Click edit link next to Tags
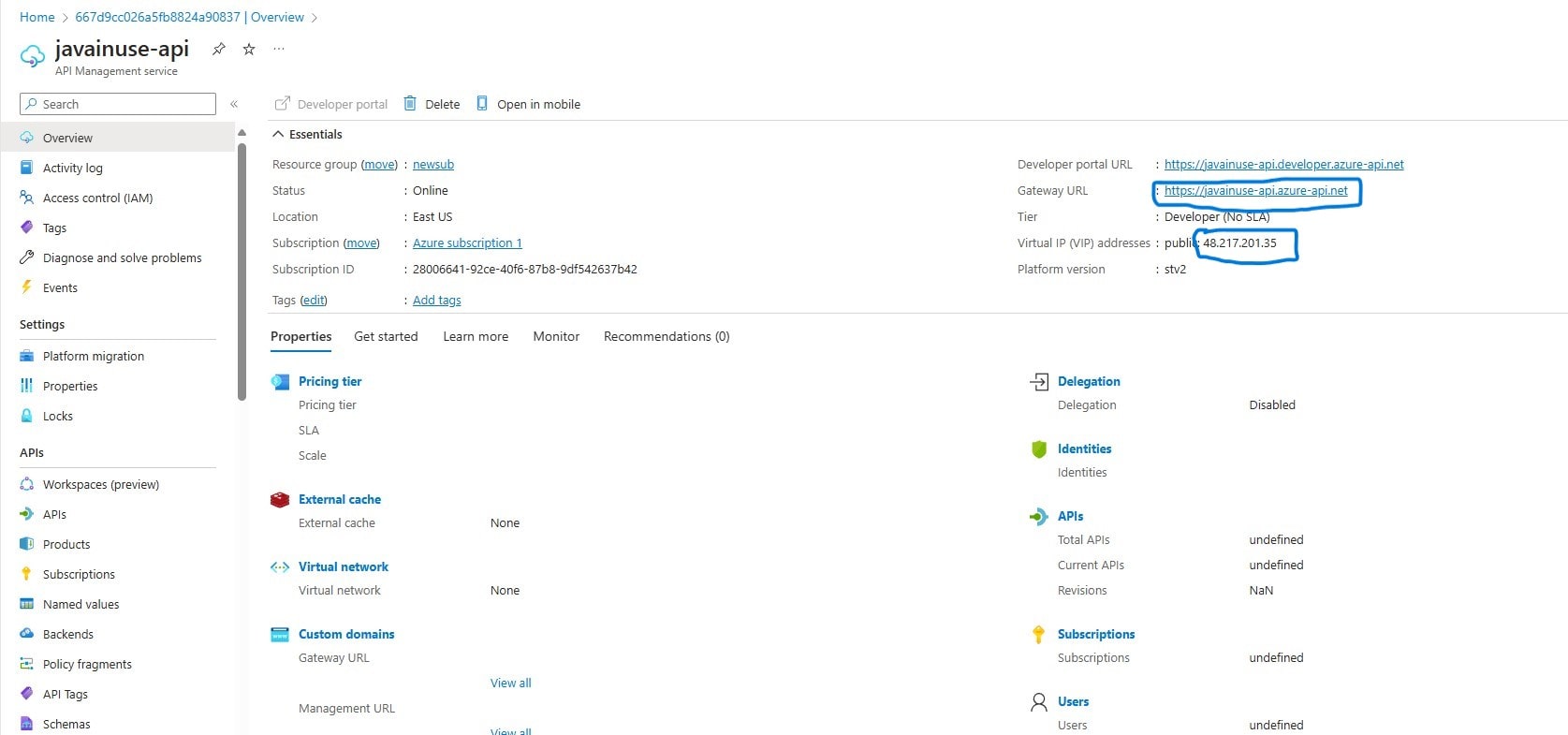1568x735 pixels. point(314,300)
